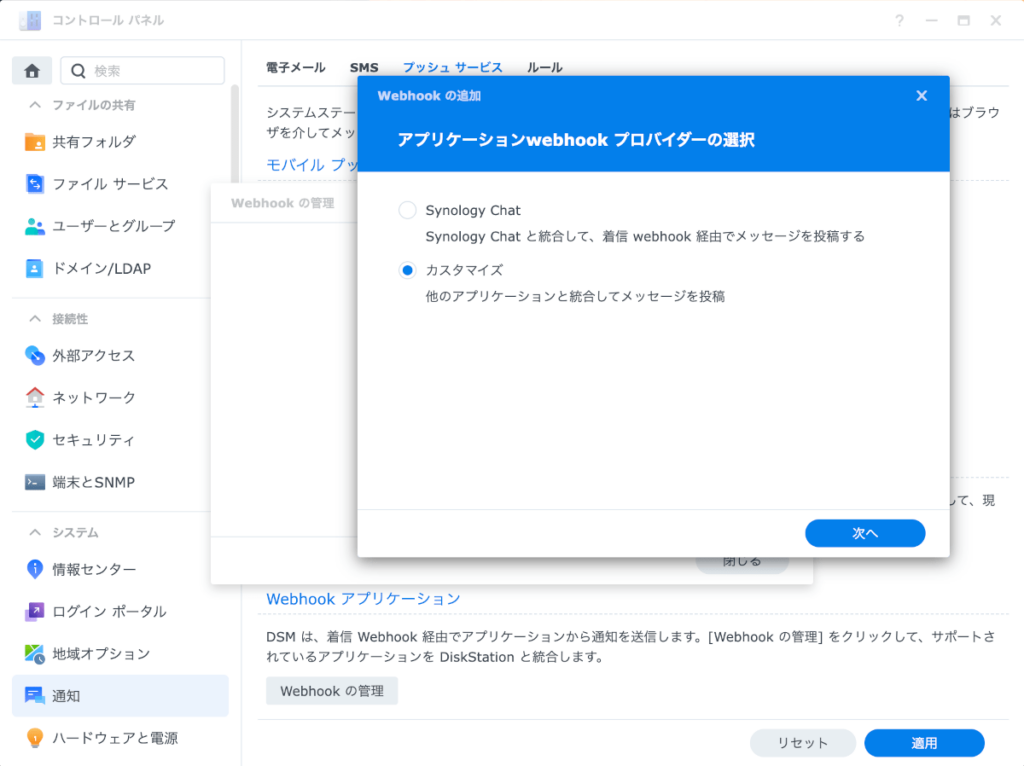The image size is (1024, 766).
Task: Switch to the 電子メール tab
Action: pos(295,67)
